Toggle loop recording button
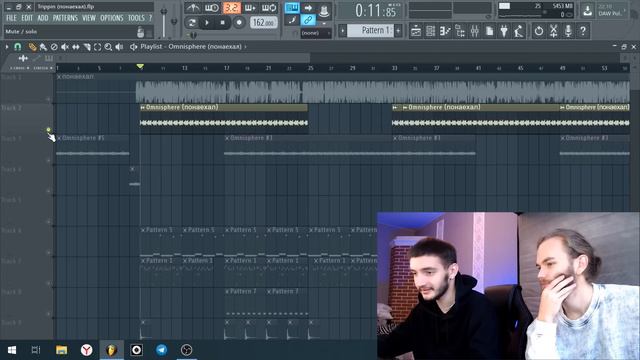The image size is (640, 360). (x=269, y=7)
